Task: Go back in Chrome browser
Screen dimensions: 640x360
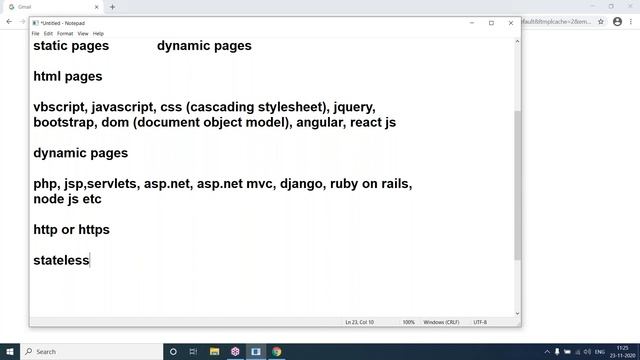Action: click(9, 22)
